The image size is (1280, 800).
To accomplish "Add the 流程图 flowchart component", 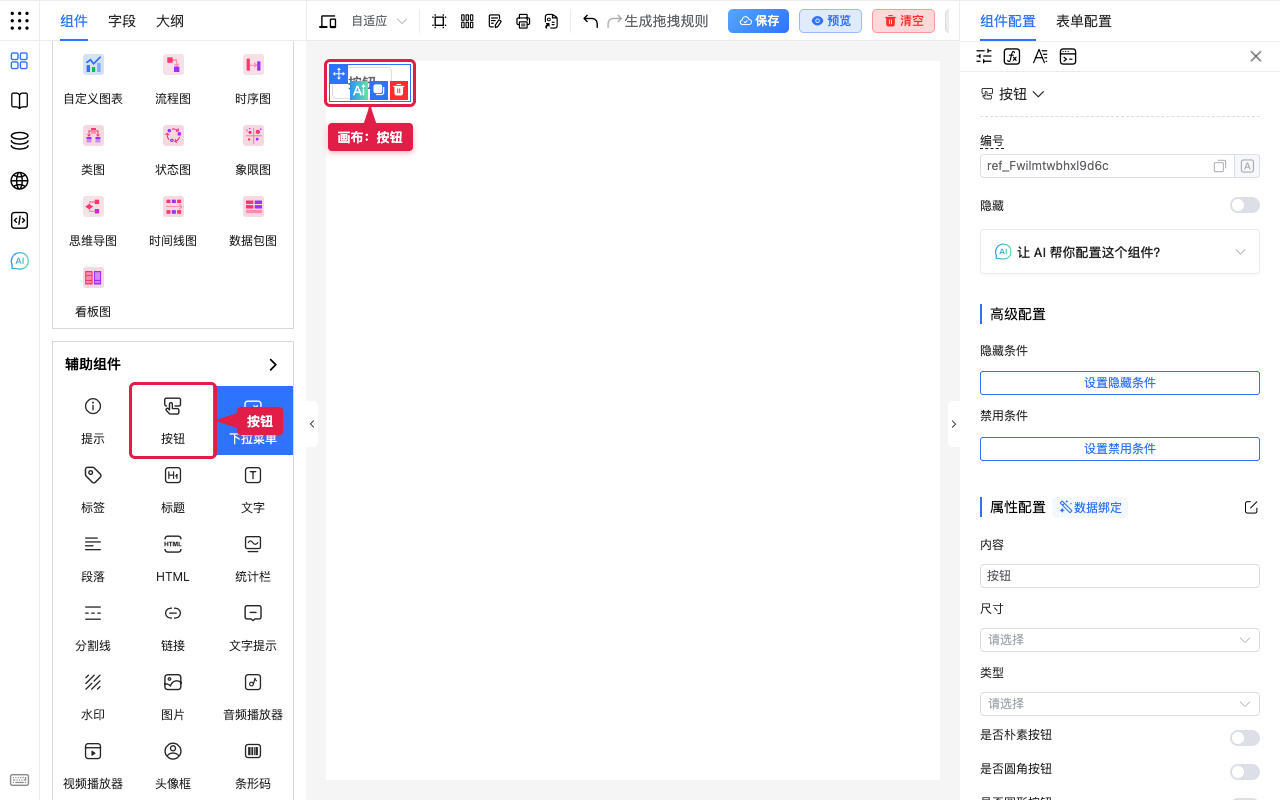I will [x=173, y=80].
